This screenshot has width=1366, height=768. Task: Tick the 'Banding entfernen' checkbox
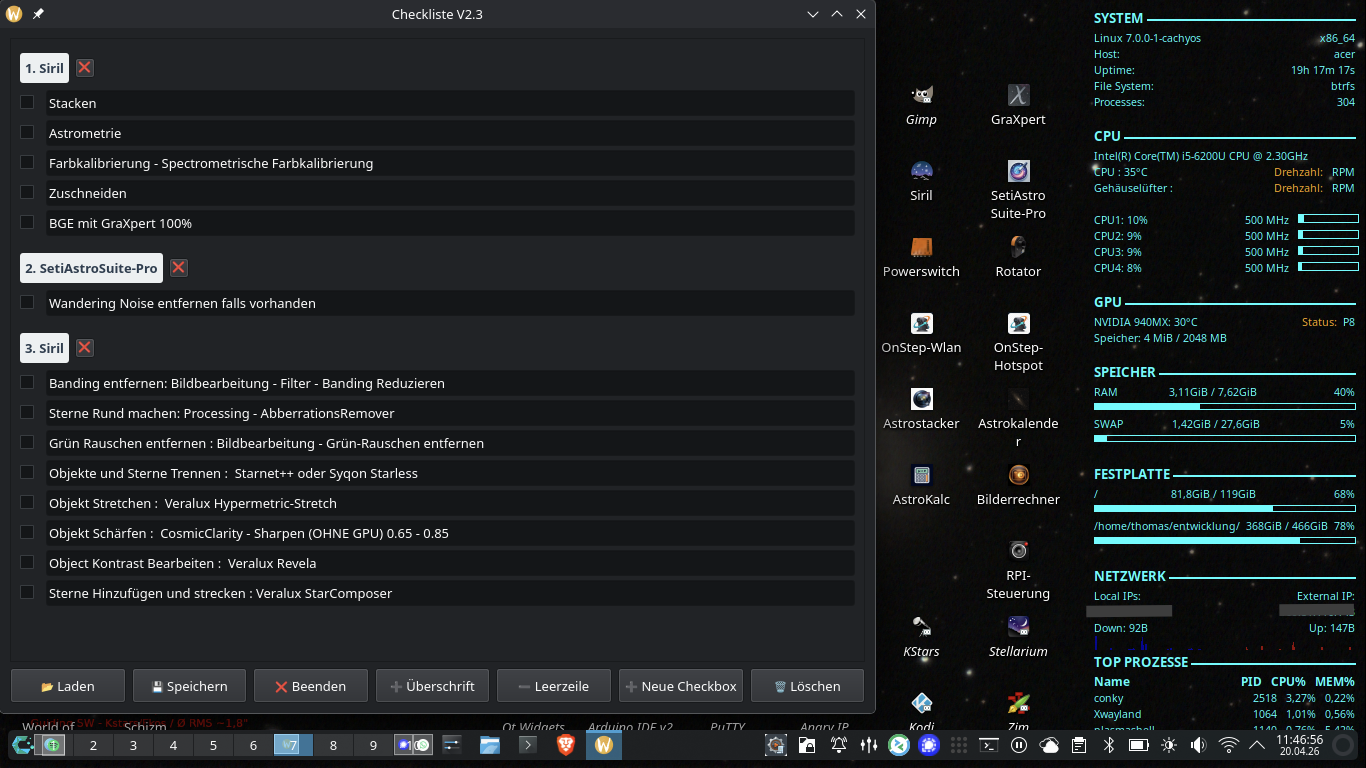[27, 382]
